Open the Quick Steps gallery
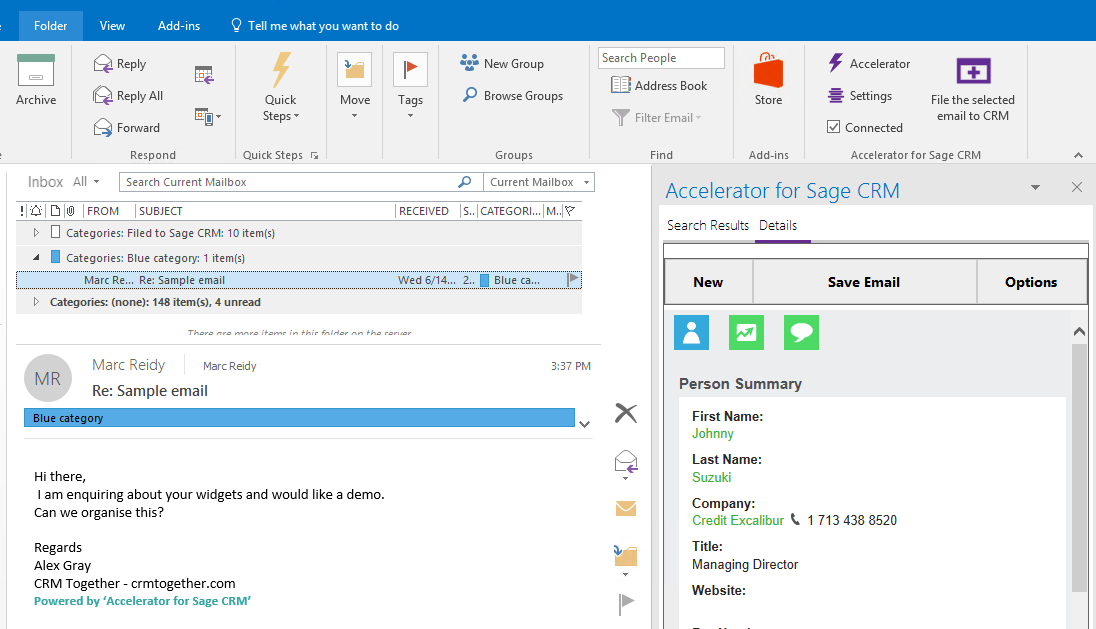The height and width of the screenshot is (629, 1096). tap(281, 87)
